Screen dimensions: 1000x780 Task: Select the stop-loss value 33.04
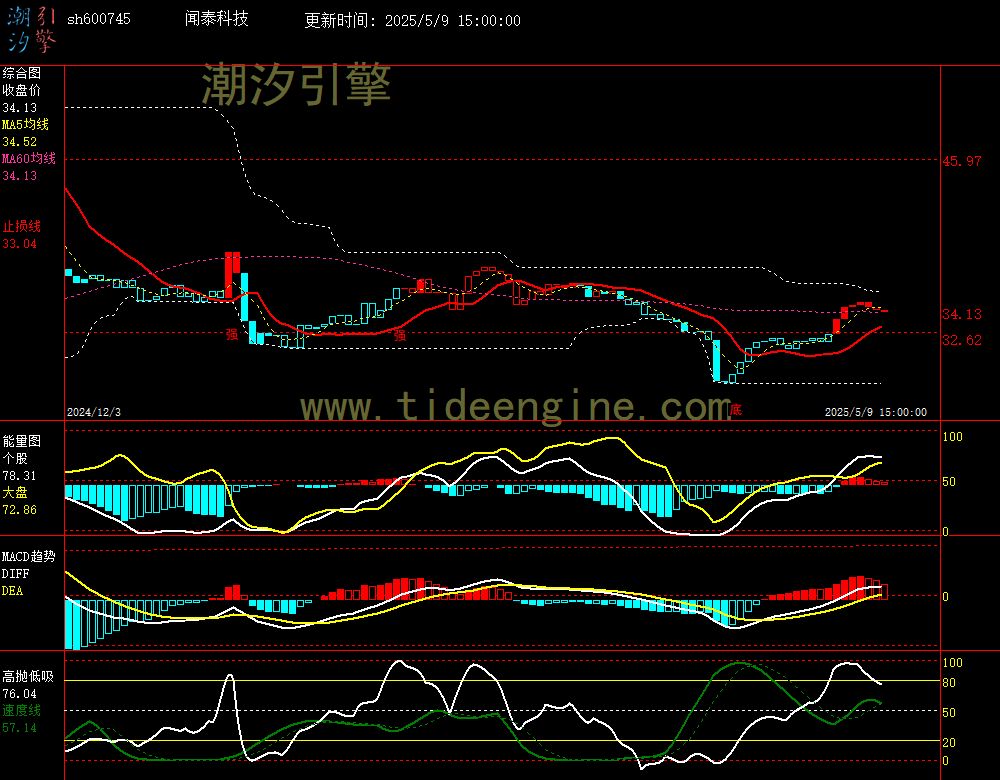(x=20, y=244)
